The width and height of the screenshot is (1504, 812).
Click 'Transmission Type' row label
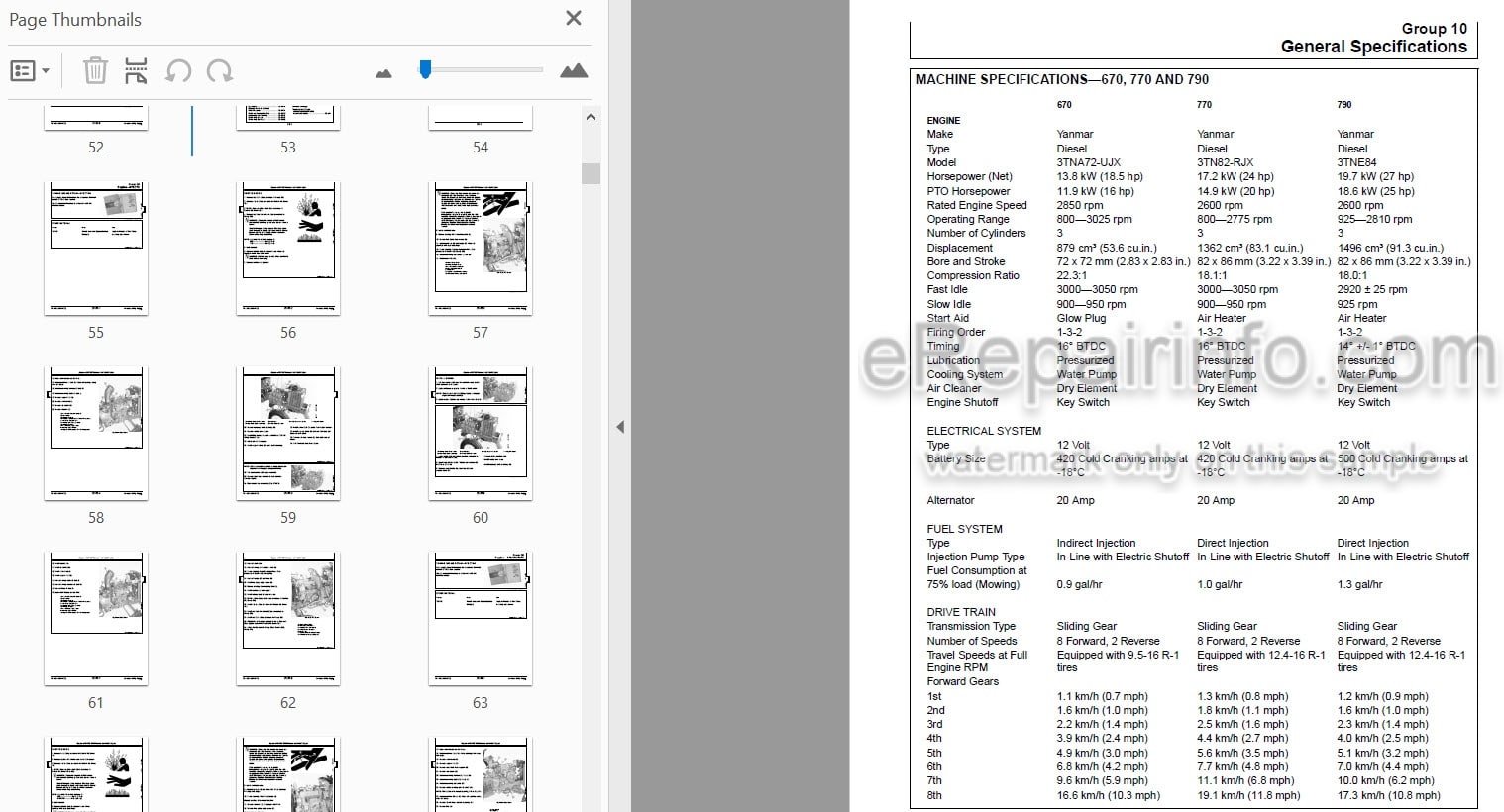coord(971,626)
